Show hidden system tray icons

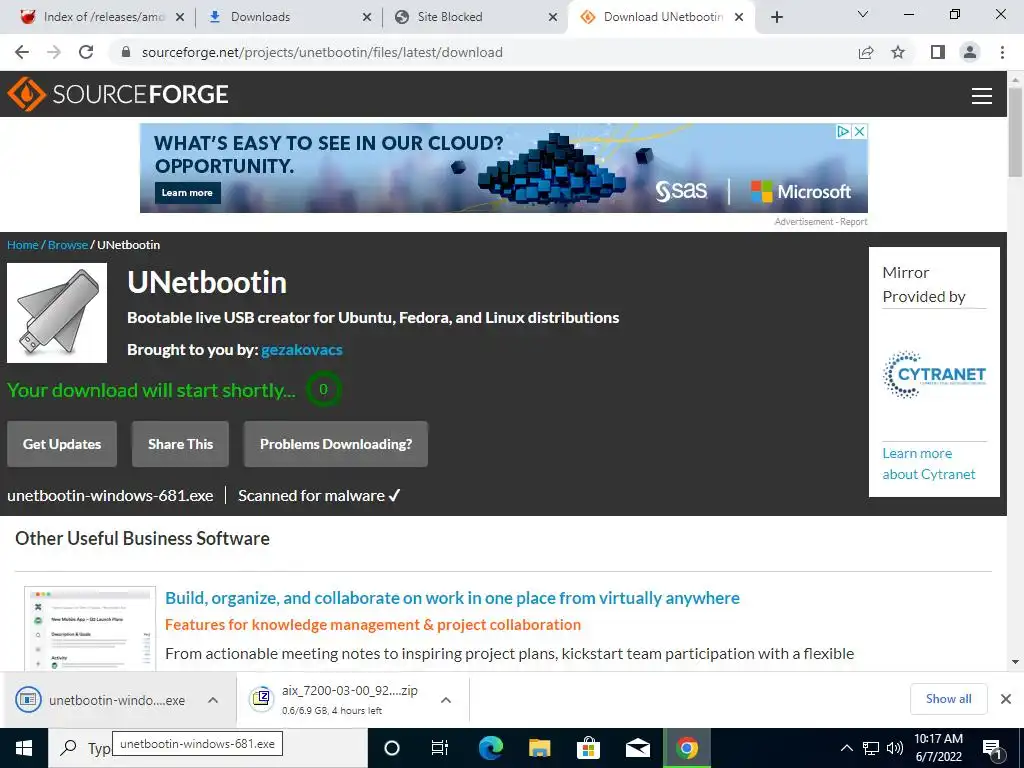tap(846, 748)
